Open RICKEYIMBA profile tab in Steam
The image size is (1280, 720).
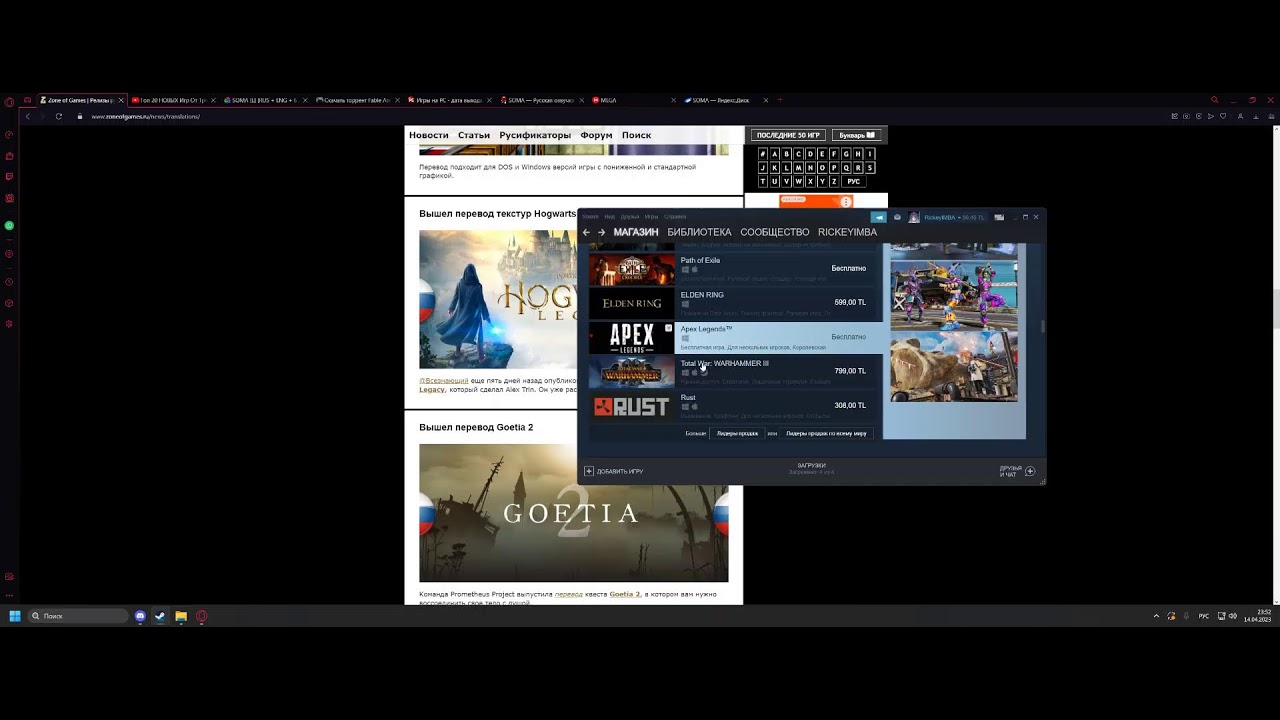pos(847,232)
